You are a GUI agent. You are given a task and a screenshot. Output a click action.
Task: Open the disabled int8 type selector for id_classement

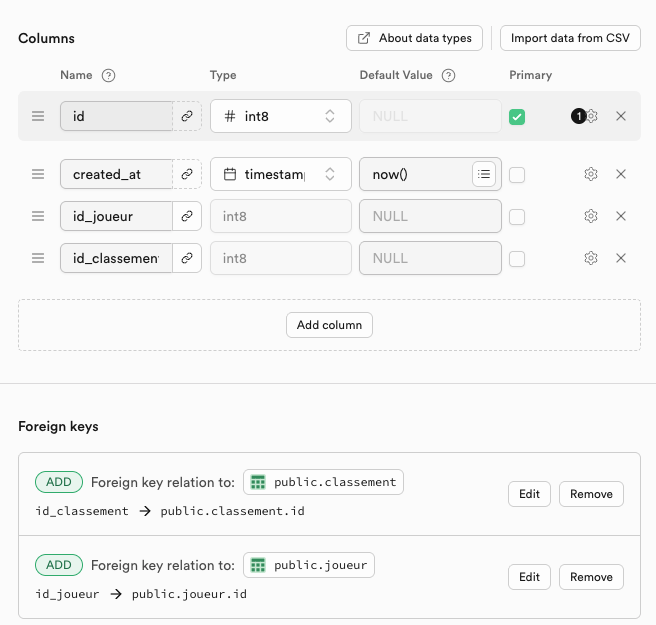280,258
